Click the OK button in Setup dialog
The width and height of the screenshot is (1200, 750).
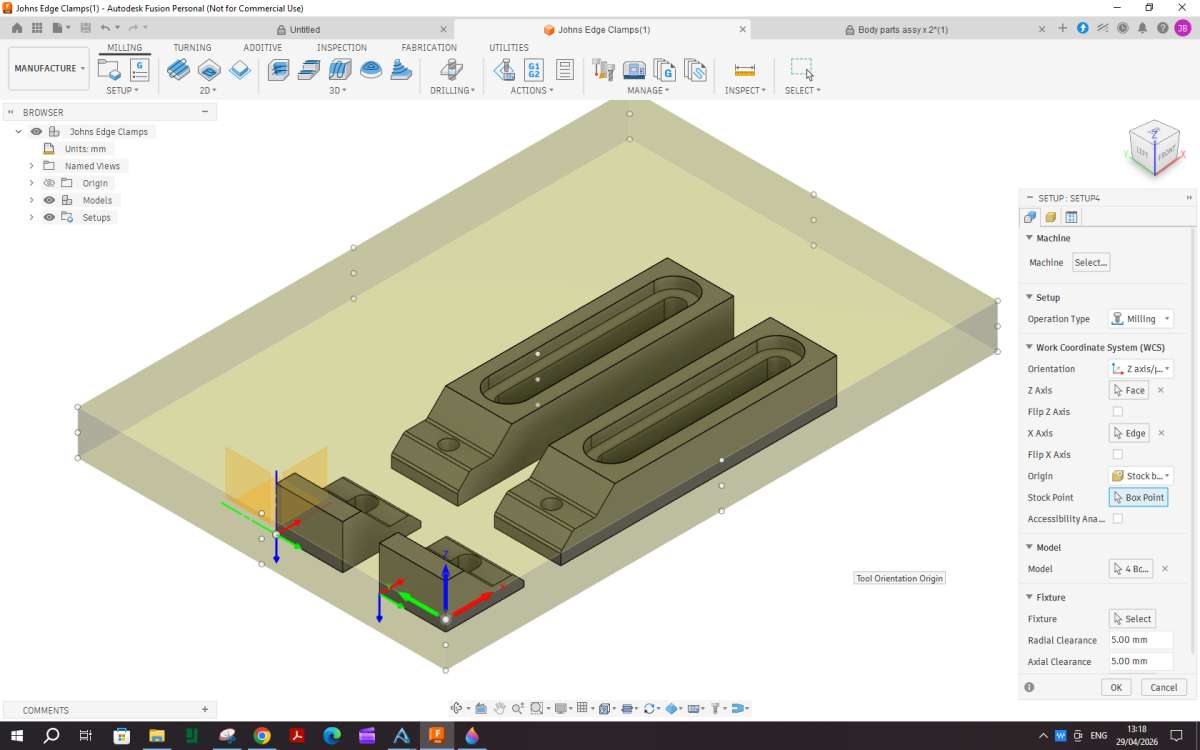[x=1116, y=687]
